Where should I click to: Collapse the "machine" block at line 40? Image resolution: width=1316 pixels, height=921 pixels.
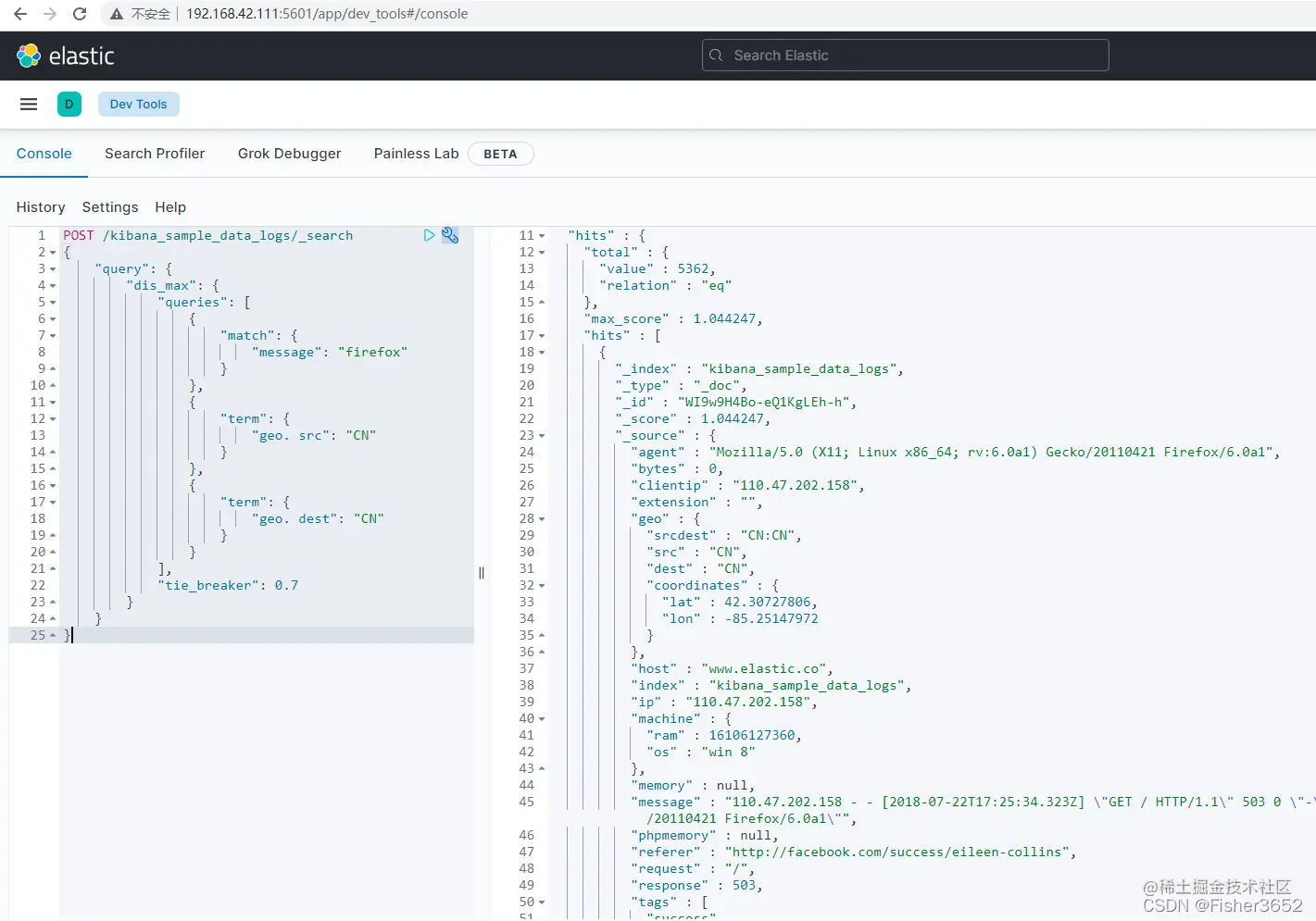[542, 719]
